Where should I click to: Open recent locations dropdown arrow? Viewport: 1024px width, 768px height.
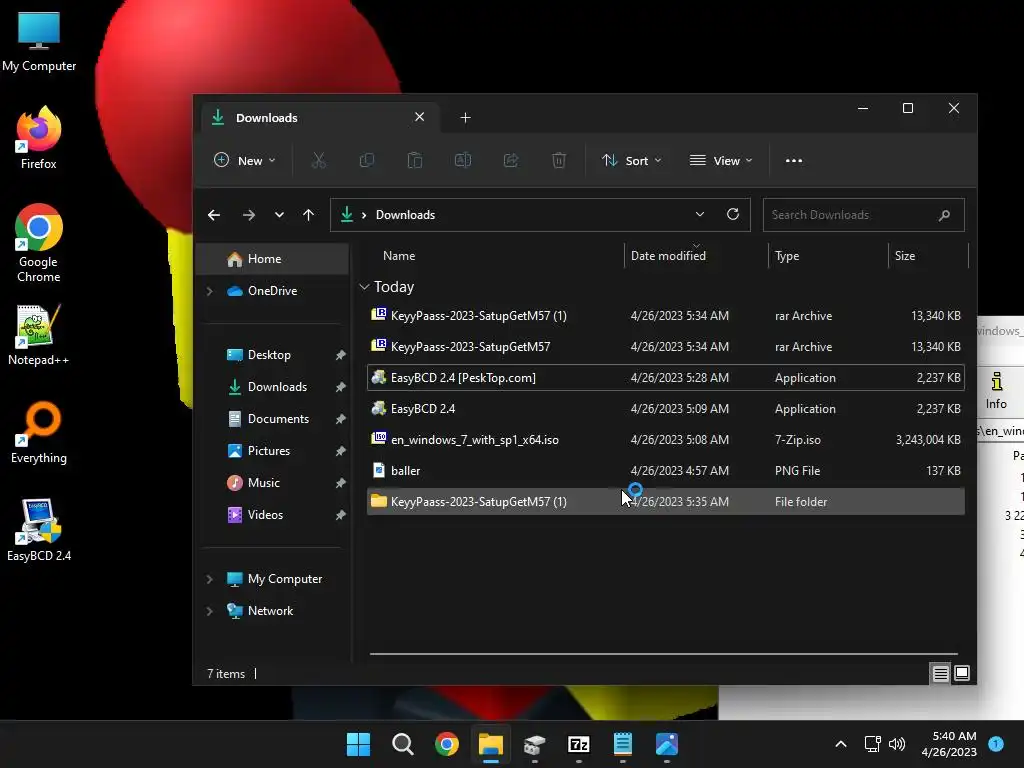click(279, 215)
